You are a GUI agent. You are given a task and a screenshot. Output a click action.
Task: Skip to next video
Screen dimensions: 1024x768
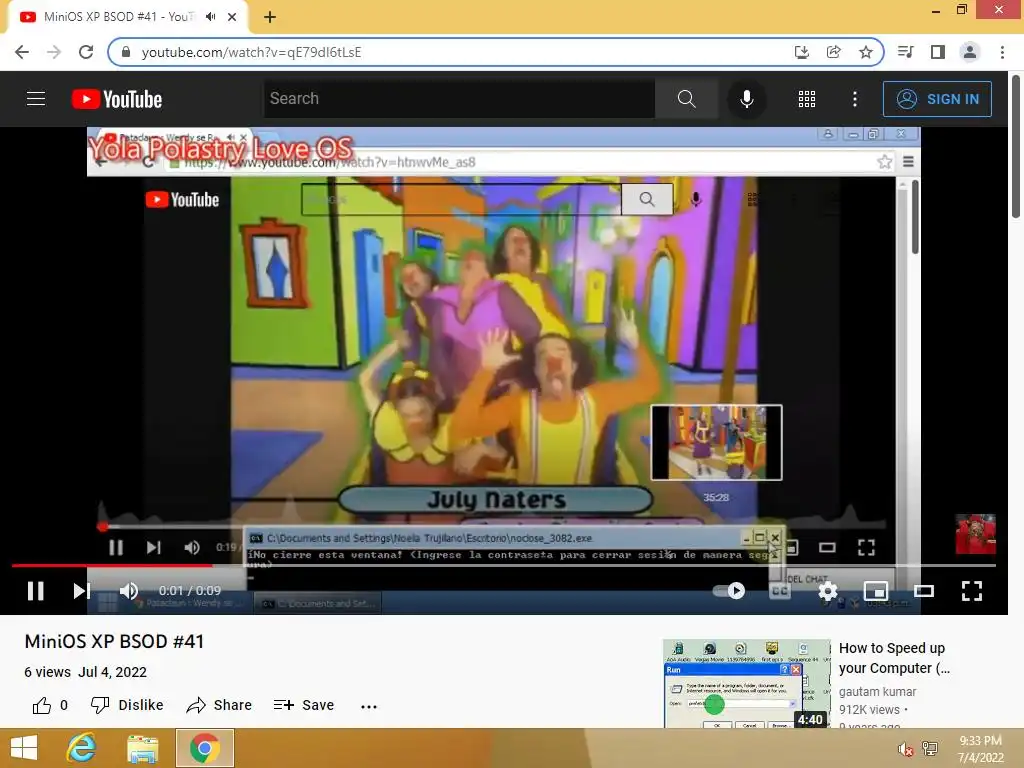(81, 591)
